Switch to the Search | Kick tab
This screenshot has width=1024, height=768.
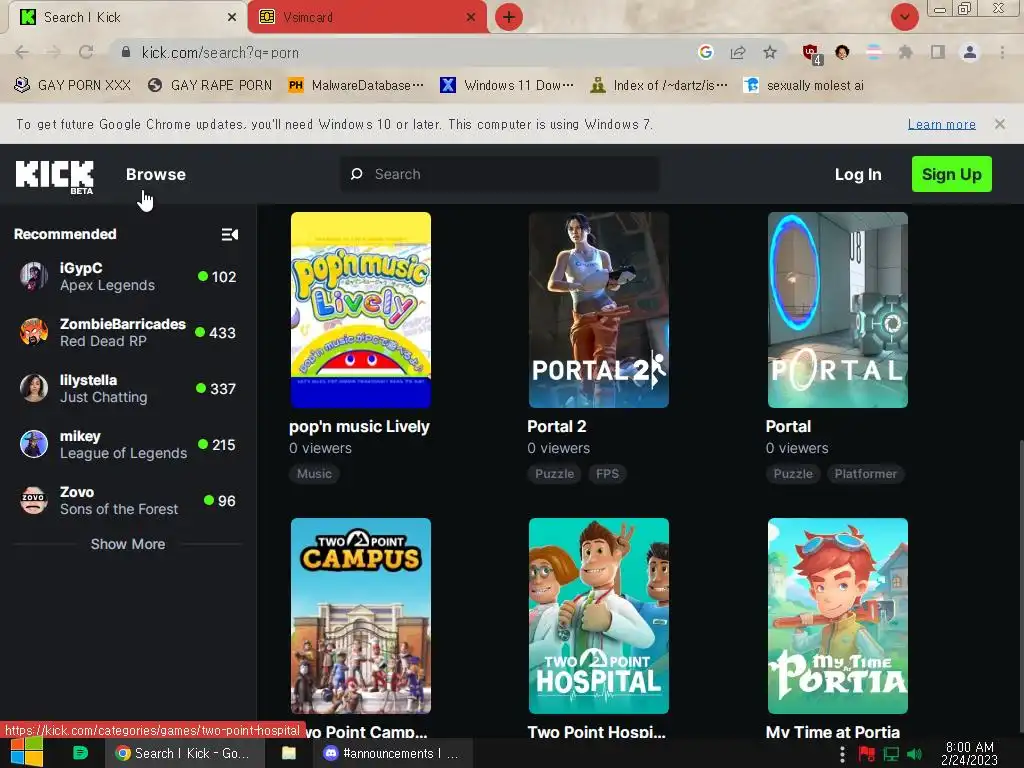point(127,18)
